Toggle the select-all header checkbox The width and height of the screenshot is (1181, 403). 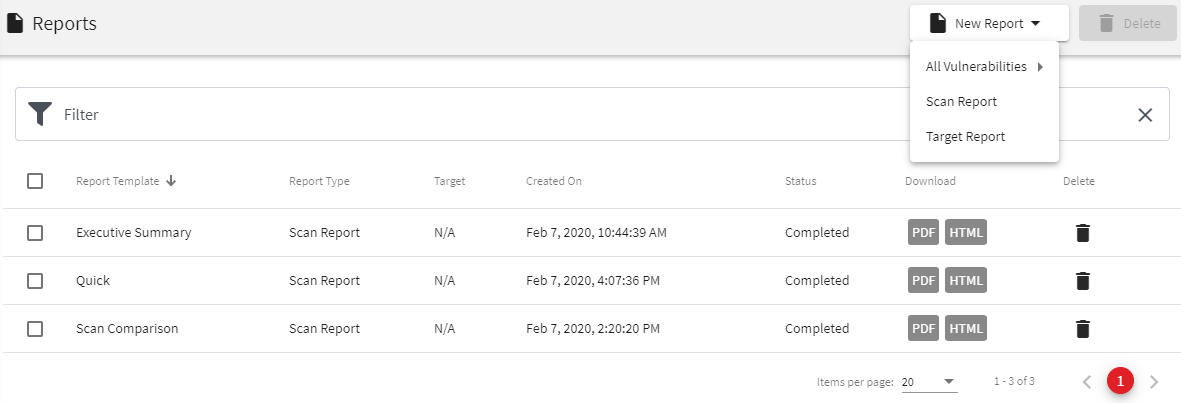click(35, 181)
